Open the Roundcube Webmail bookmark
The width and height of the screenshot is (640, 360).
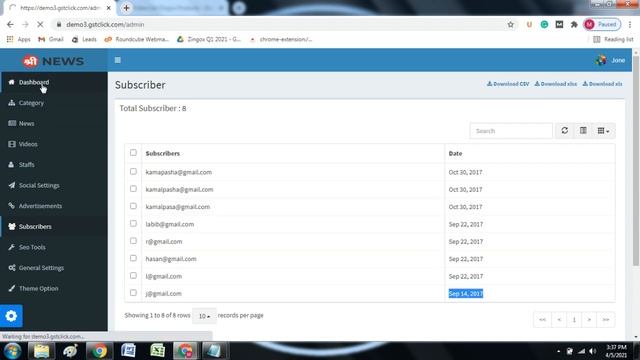[x=136, y=39]
